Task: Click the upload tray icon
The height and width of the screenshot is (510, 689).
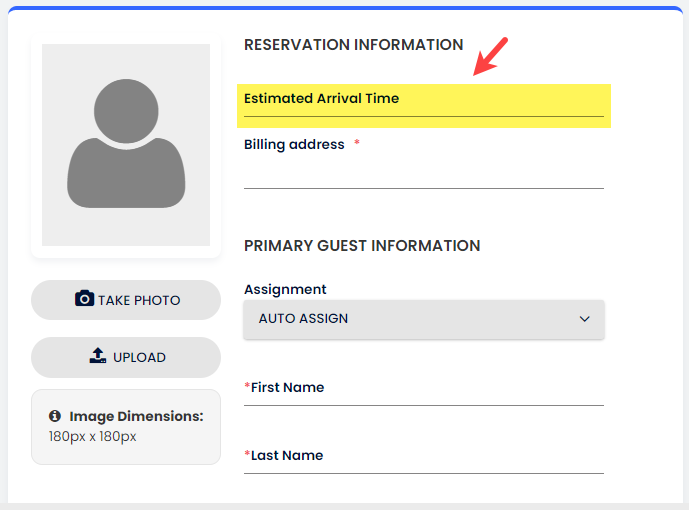Action: (x=98, y=357)
